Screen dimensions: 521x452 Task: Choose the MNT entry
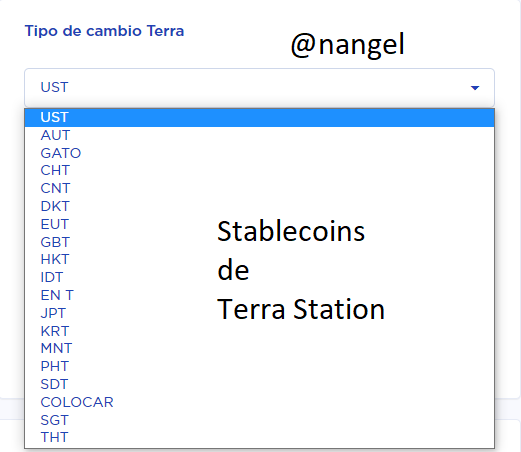pyautogui.click(x=259, y=348)
